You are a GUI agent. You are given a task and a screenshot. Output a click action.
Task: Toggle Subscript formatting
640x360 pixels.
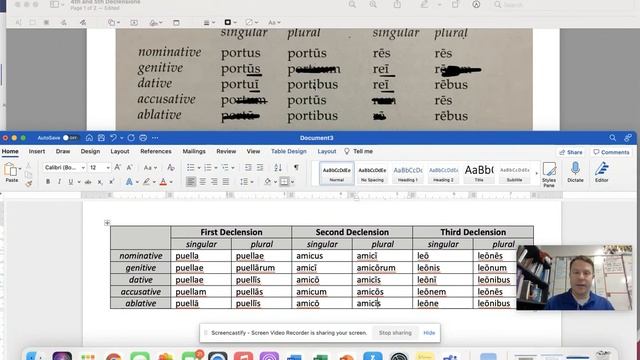coord(100,182)
